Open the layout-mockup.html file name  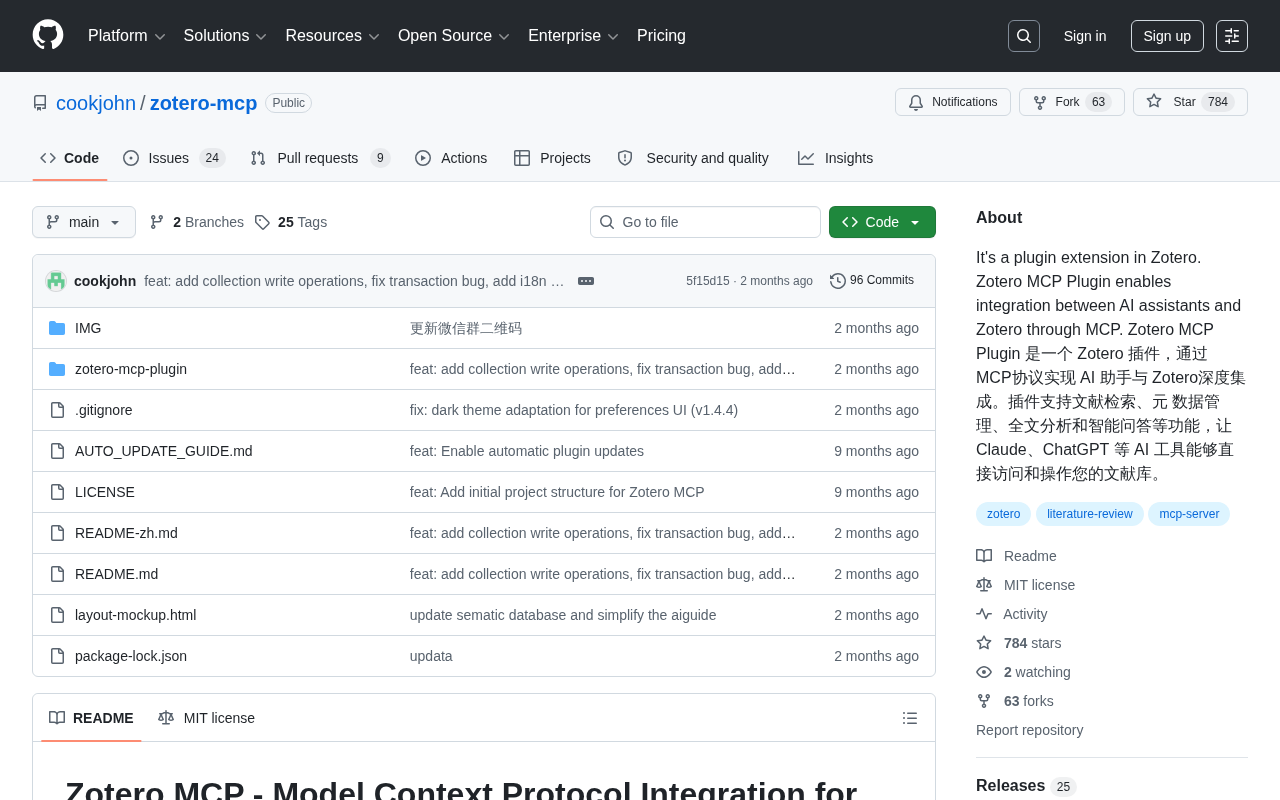click(136, 615)
